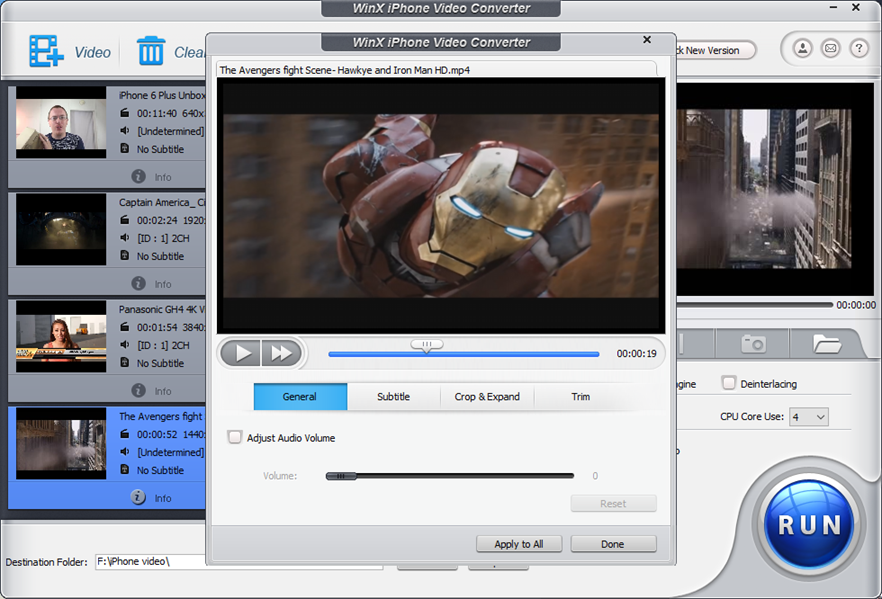
Task: Click Info icon for The Avengers fight video
Action: (x=138, y=497)
